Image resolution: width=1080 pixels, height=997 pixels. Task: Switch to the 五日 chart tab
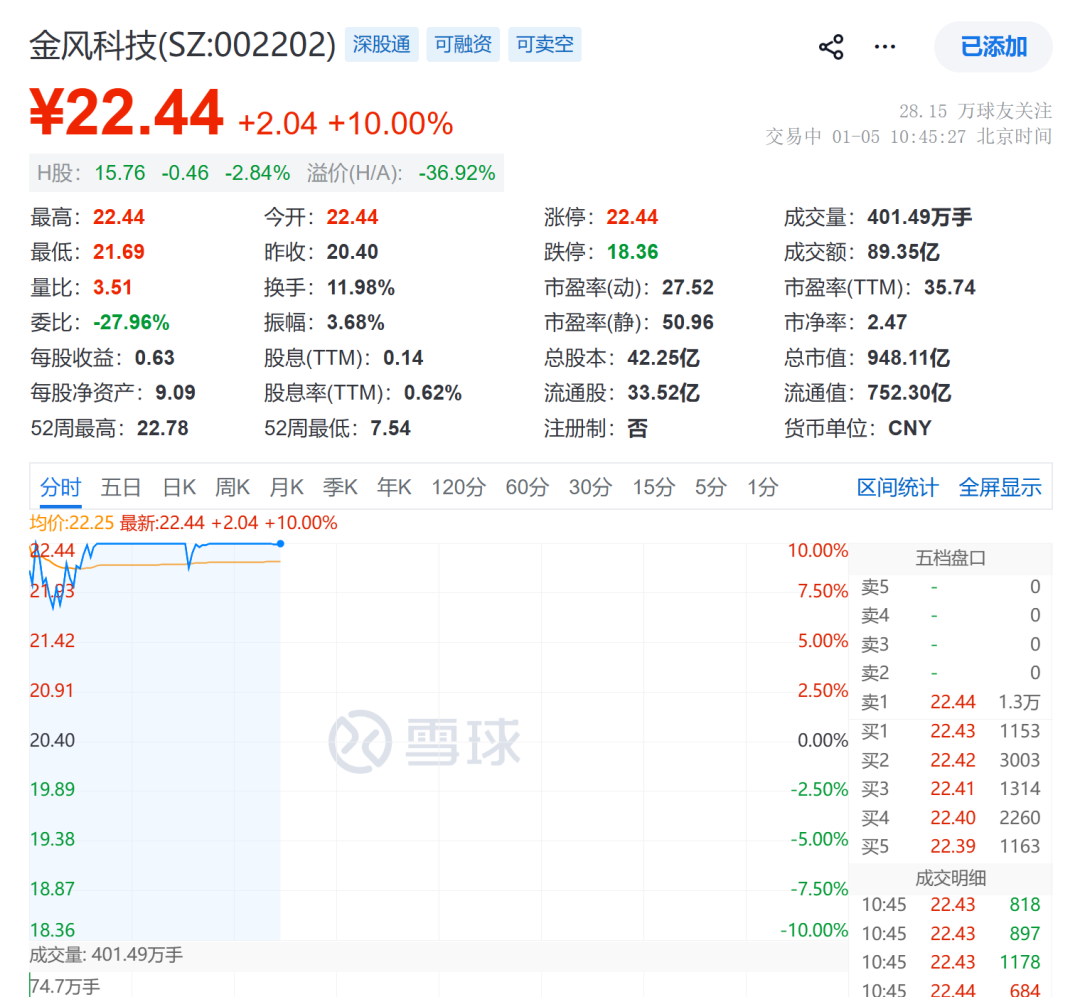(x=121, y=488)
